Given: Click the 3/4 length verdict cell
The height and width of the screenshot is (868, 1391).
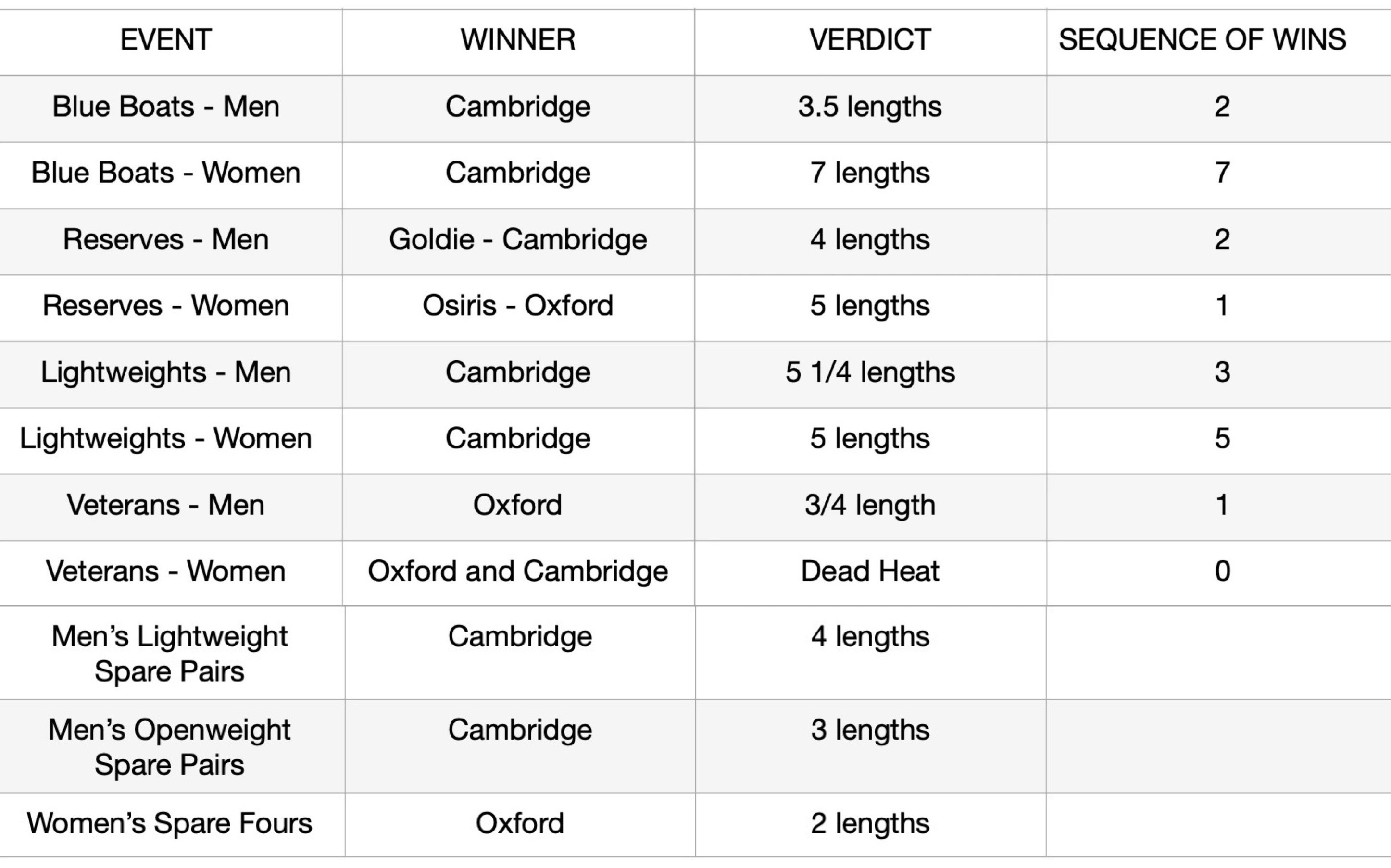Looking at the screenshot, I should pos(869,505).
